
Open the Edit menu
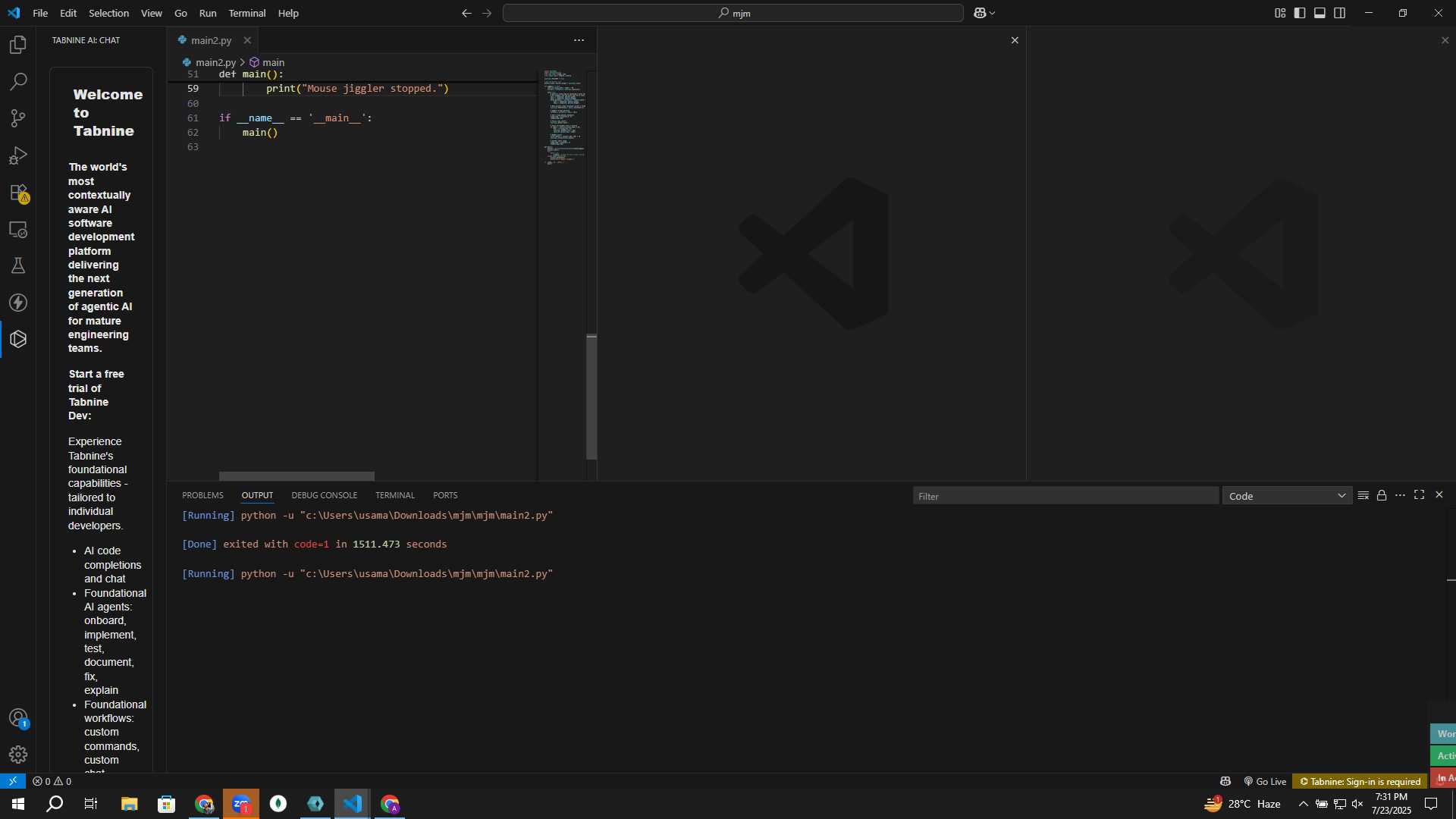pyautogui.click(x=68, y=13)
